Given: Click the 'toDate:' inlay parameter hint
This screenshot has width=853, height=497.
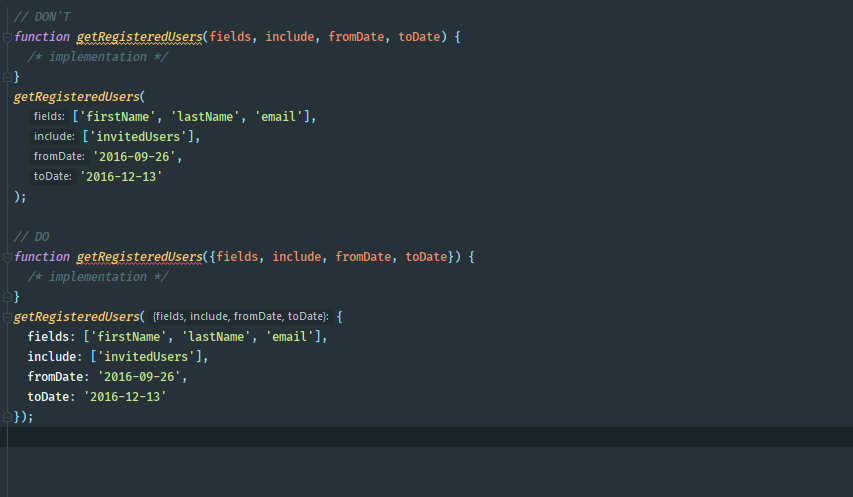Looking at the screenshot, I should click(x=52, y=177).
